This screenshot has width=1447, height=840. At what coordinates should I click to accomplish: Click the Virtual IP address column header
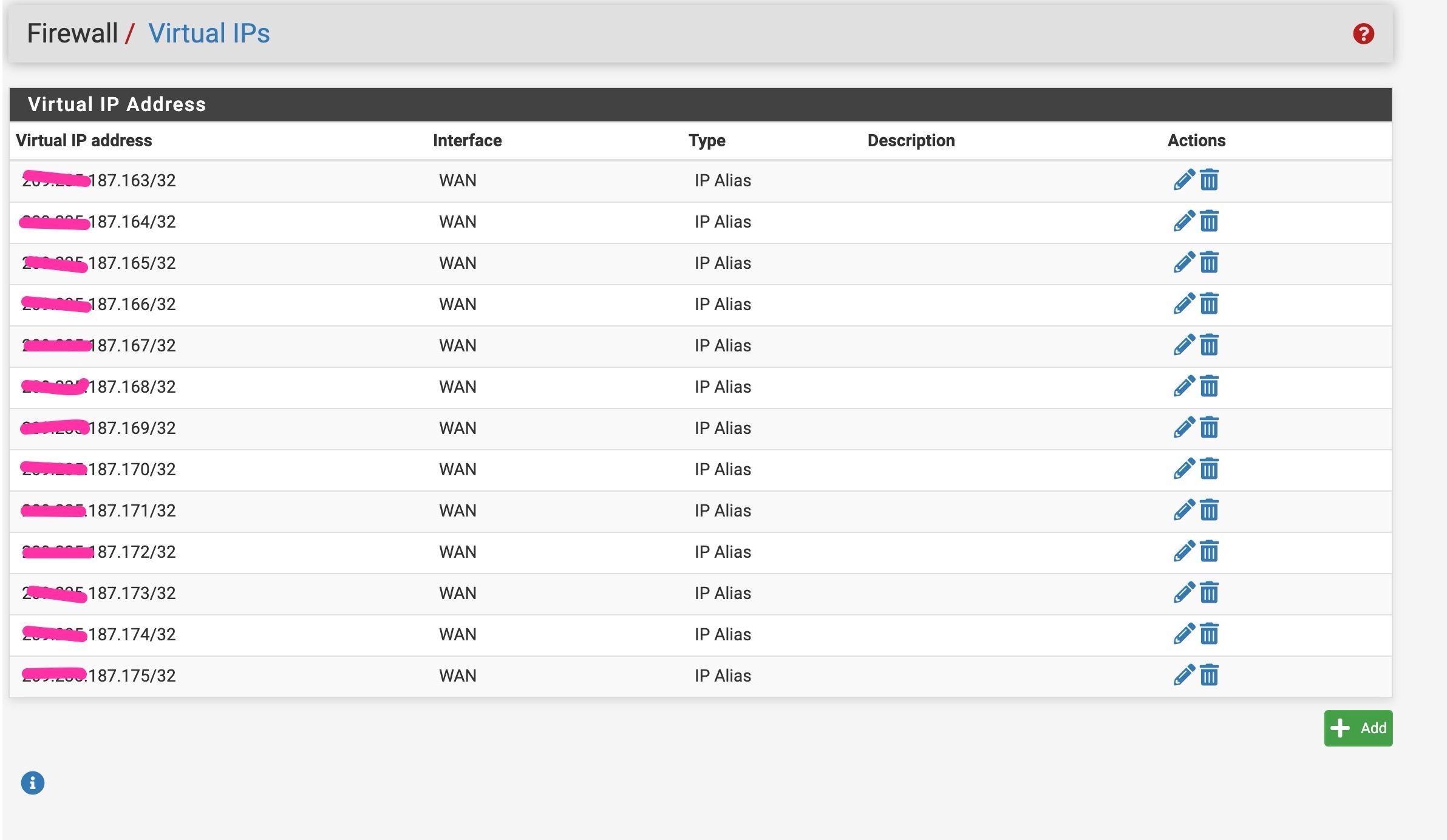coord(84,141)
